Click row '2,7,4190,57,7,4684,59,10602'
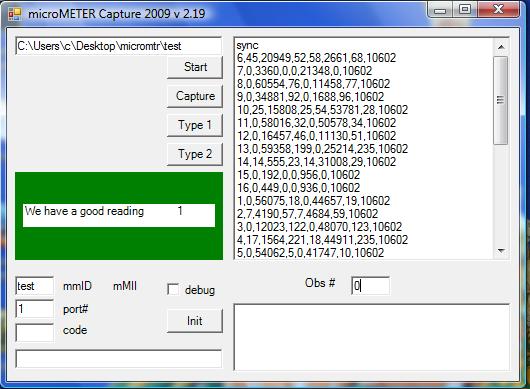 tap(307, 214)
